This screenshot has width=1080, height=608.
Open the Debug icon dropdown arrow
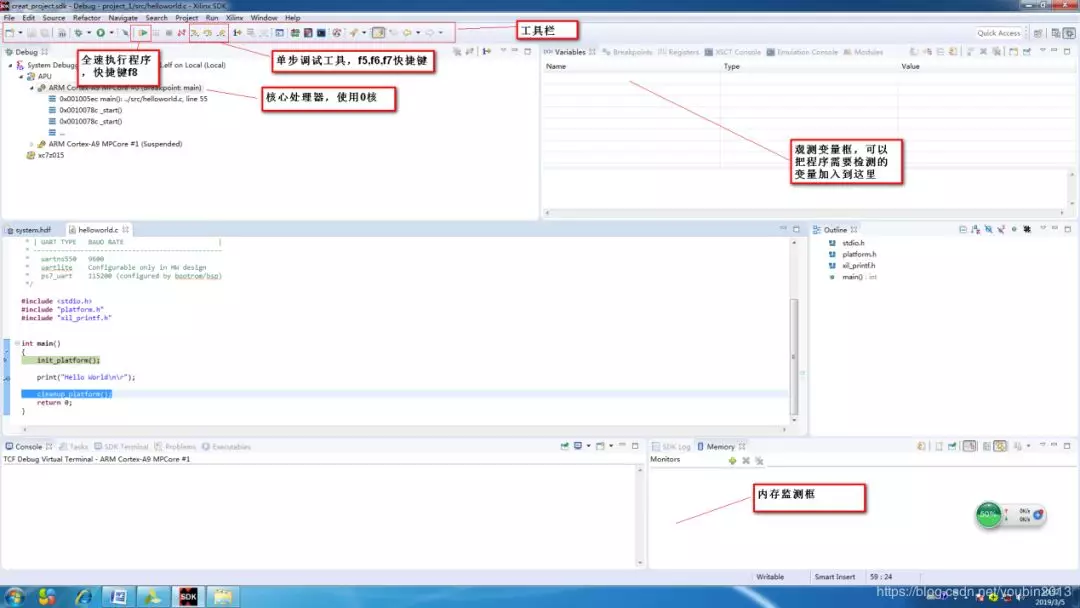88,32
